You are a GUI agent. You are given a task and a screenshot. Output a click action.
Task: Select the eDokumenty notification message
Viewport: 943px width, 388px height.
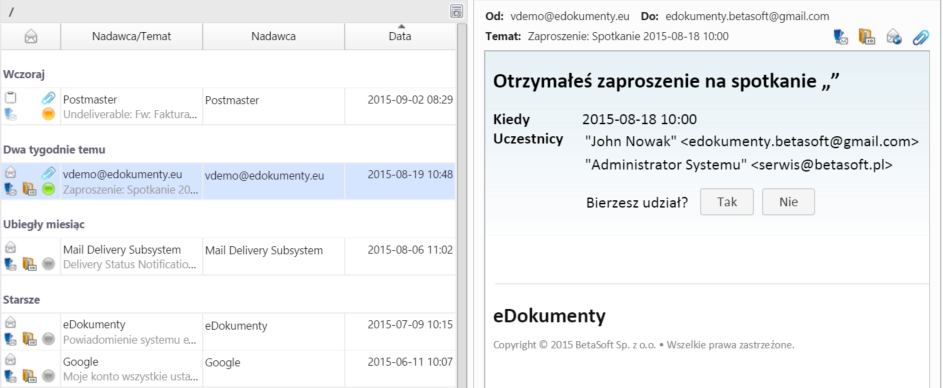tap(228, 331)
